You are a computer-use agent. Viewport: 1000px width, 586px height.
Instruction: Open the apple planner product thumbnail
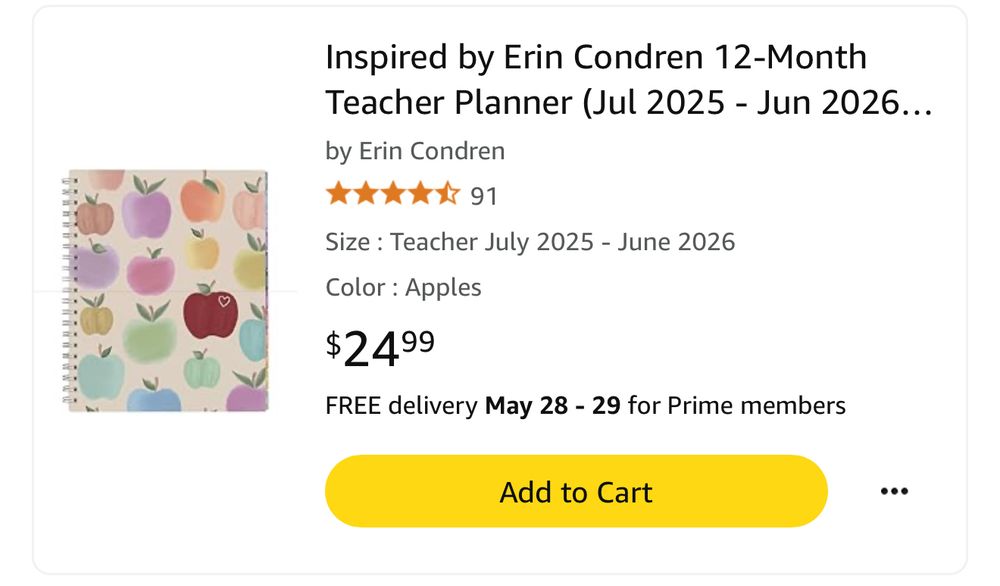[165, 290]
